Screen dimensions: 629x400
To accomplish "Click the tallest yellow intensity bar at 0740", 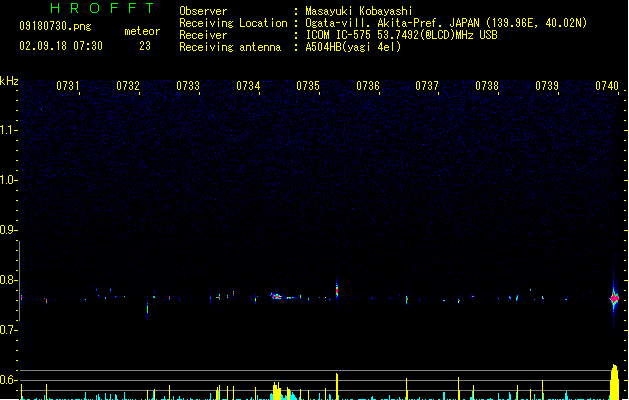I will (615, 382).
